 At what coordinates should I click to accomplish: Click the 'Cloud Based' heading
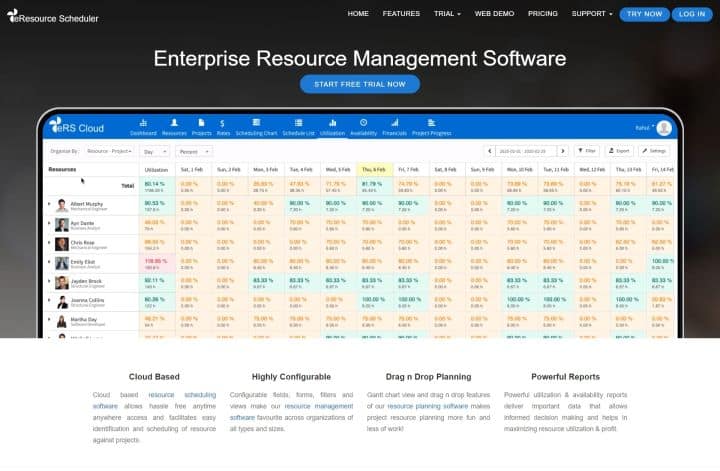coord(154,377)
